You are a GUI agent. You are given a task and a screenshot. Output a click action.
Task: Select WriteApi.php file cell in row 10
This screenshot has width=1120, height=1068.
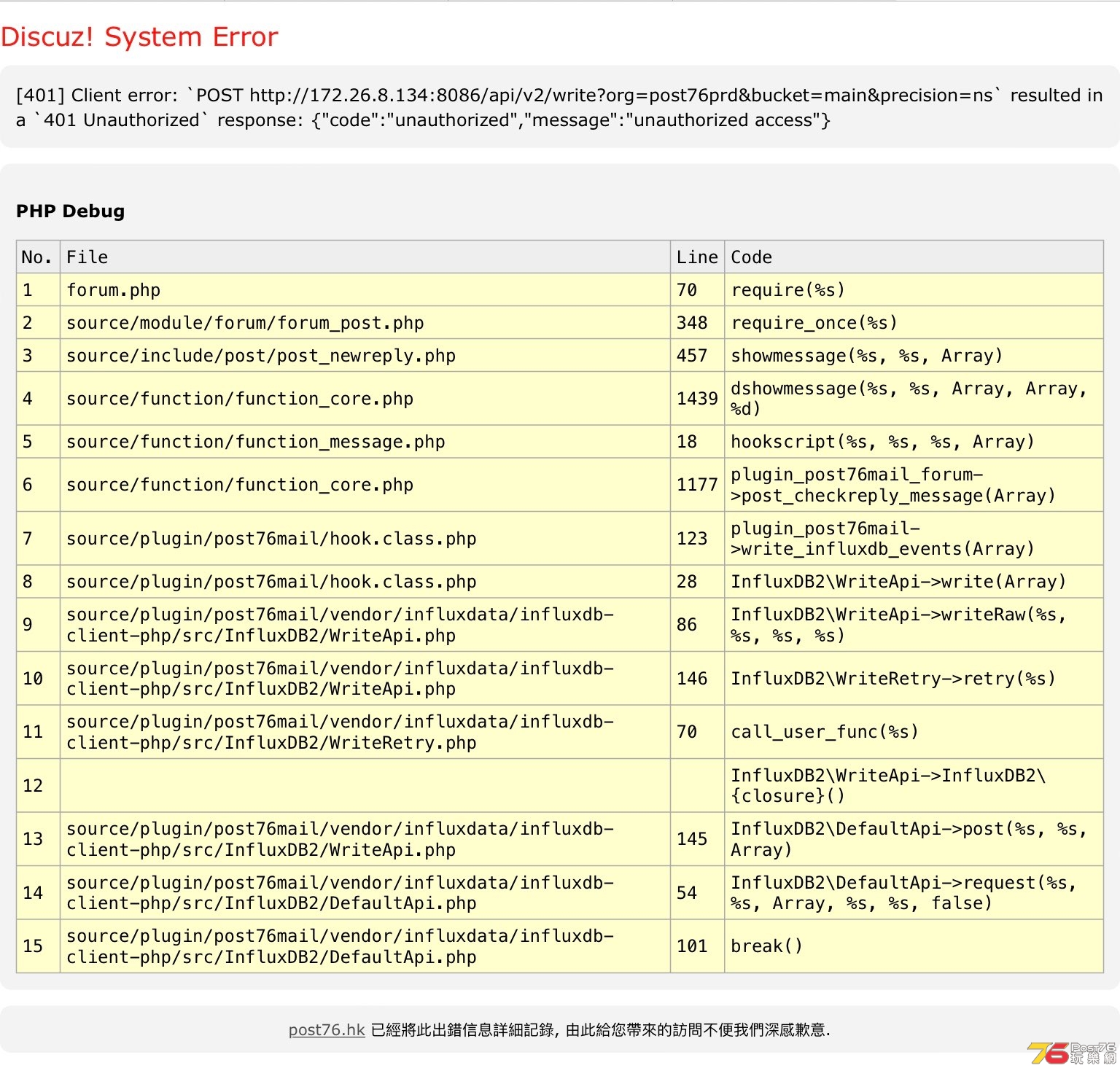365,678
